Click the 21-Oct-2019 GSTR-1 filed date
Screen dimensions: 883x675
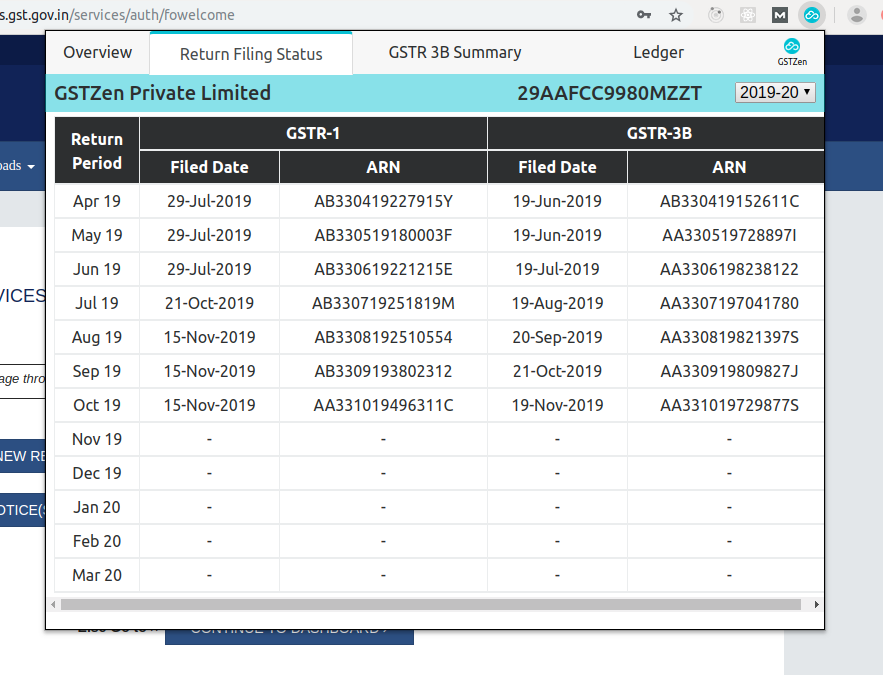pyautogui.click(x=209, y=303)
